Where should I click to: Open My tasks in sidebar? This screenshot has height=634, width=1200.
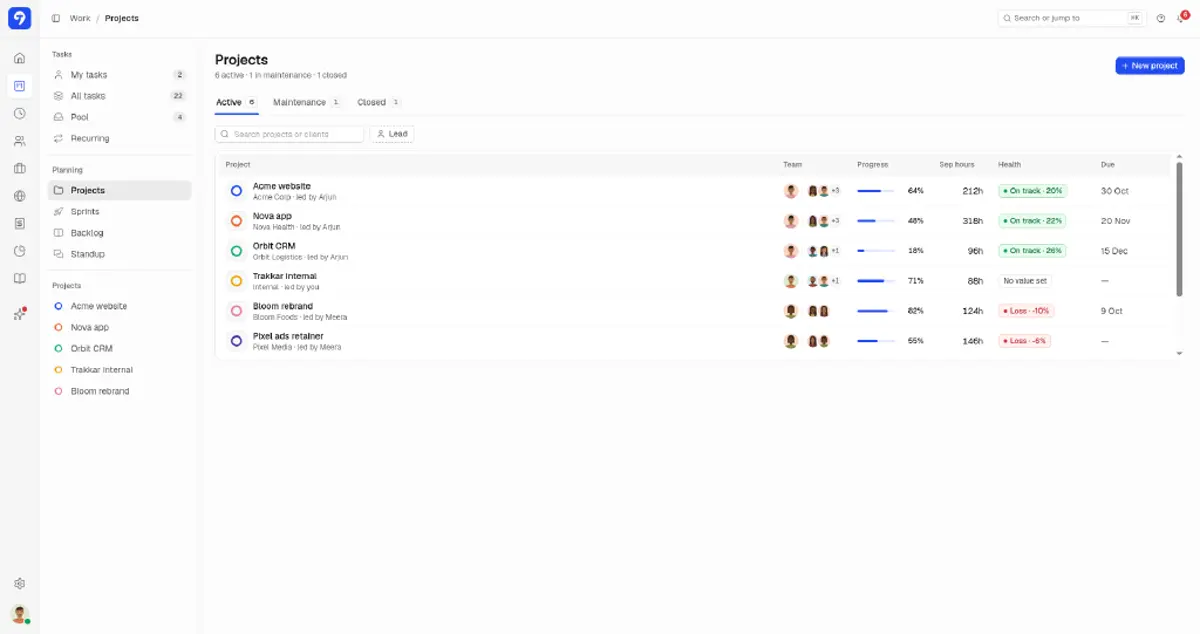[x=119, y=75]
